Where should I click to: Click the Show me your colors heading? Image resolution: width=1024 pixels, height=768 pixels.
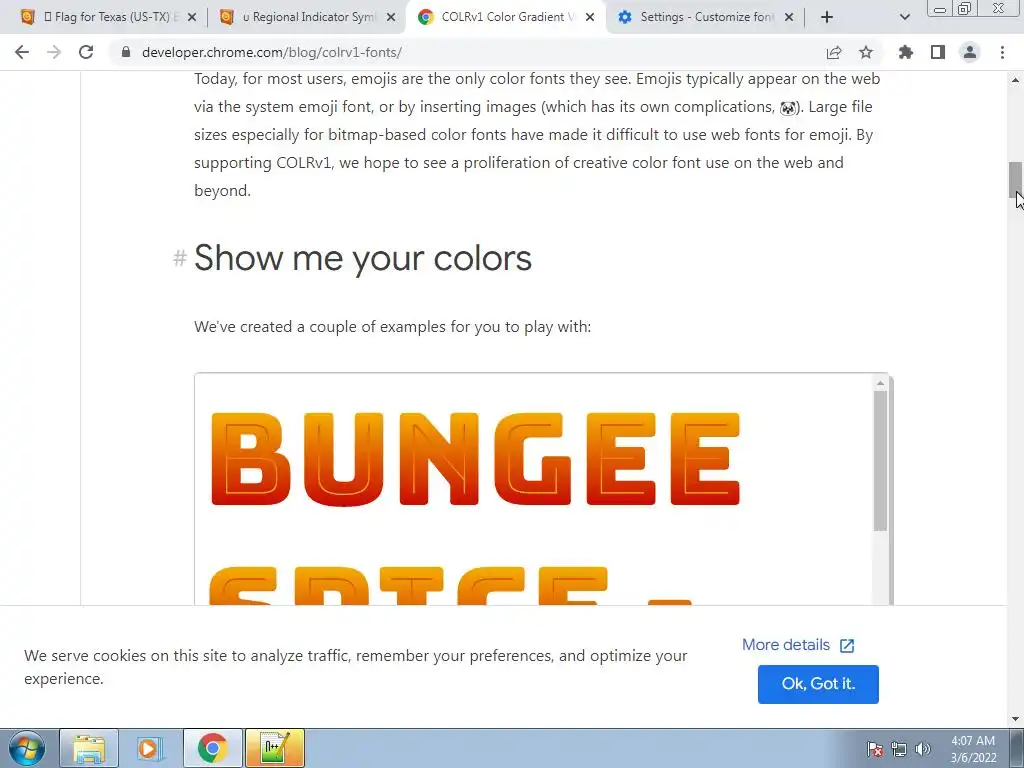click(363, 258)
